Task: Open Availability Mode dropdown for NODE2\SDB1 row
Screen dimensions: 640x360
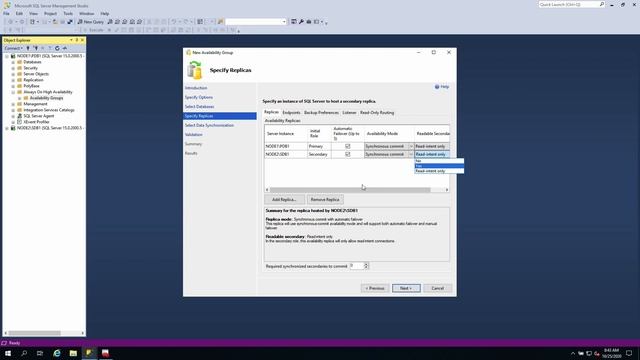Action: [411, 154]
